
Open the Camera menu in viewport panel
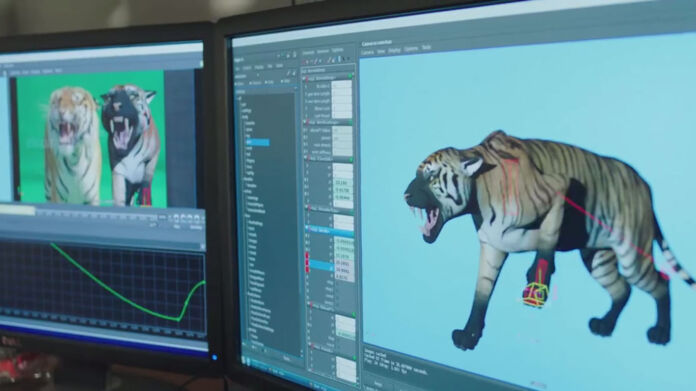click(368, 52)
